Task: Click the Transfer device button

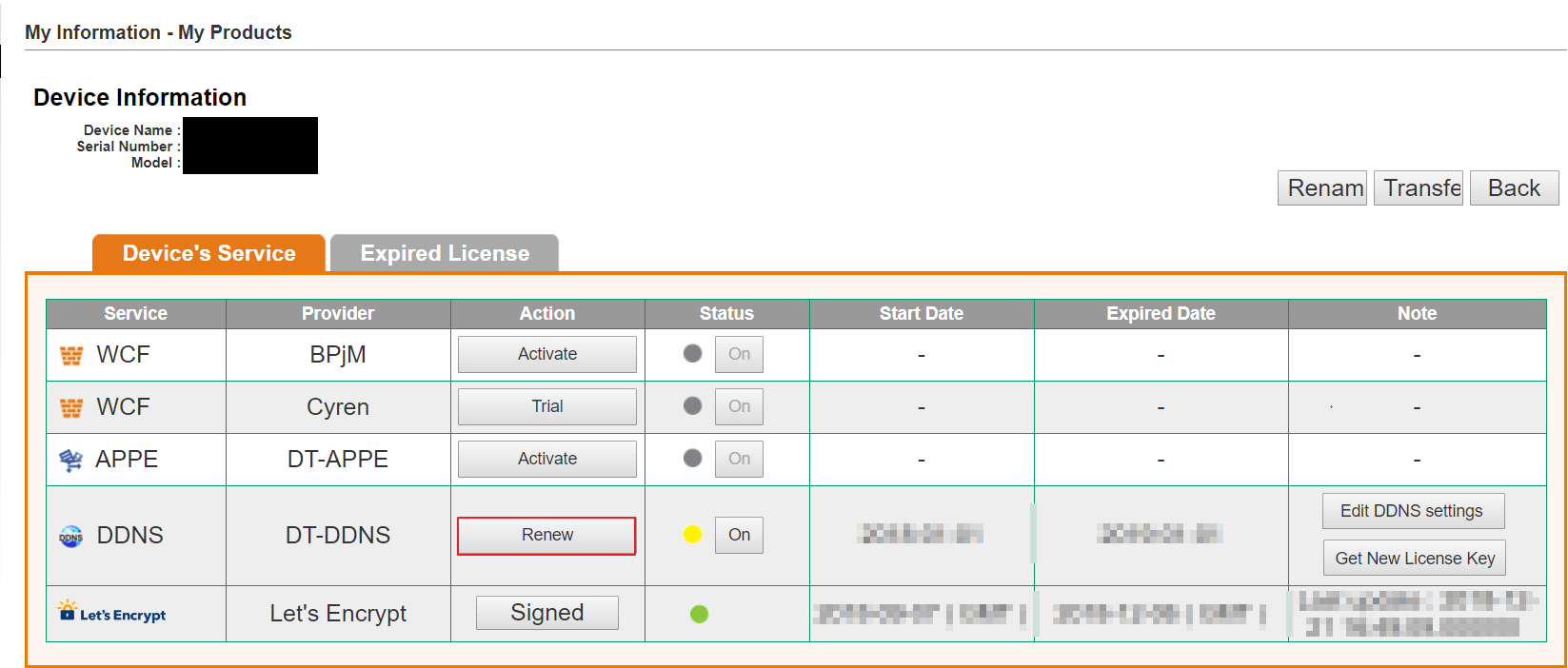Action: pyautogui.click(x=1419, y=188)
